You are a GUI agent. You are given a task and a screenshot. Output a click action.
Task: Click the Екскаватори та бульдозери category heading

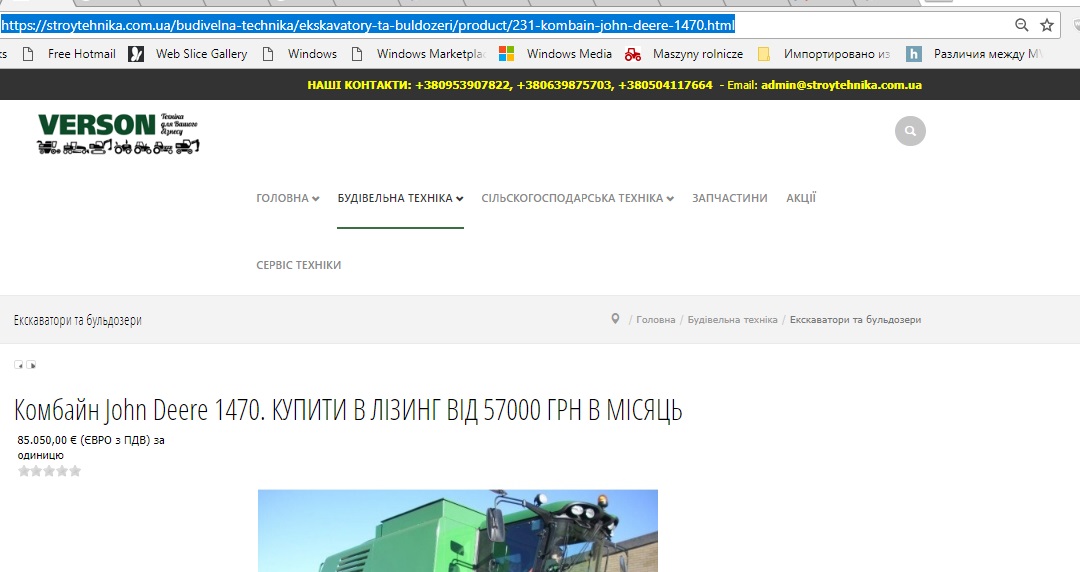pyautogui.click(x=78, y=320)
